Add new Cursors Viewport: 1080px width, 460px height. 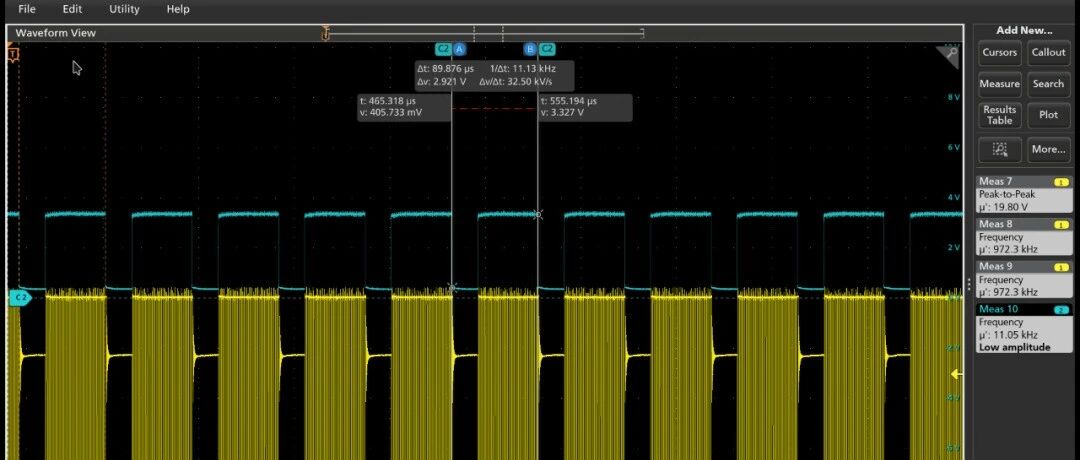click(x=999, y=52)
